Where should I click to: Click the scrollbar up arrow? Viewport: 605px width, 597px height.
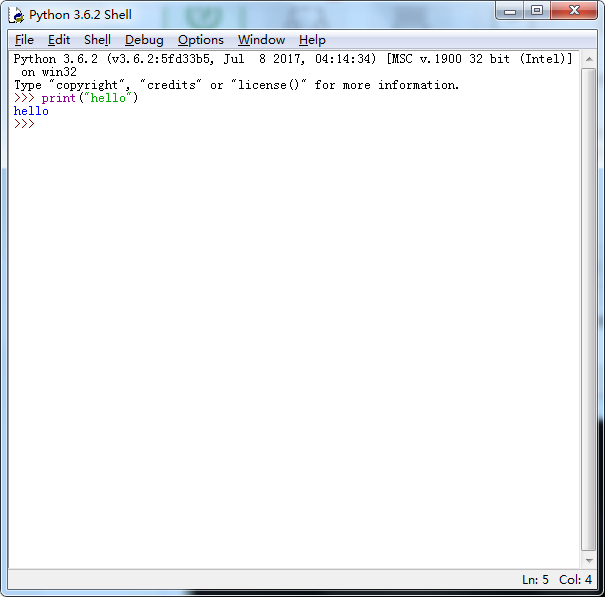tap(589, 59)
